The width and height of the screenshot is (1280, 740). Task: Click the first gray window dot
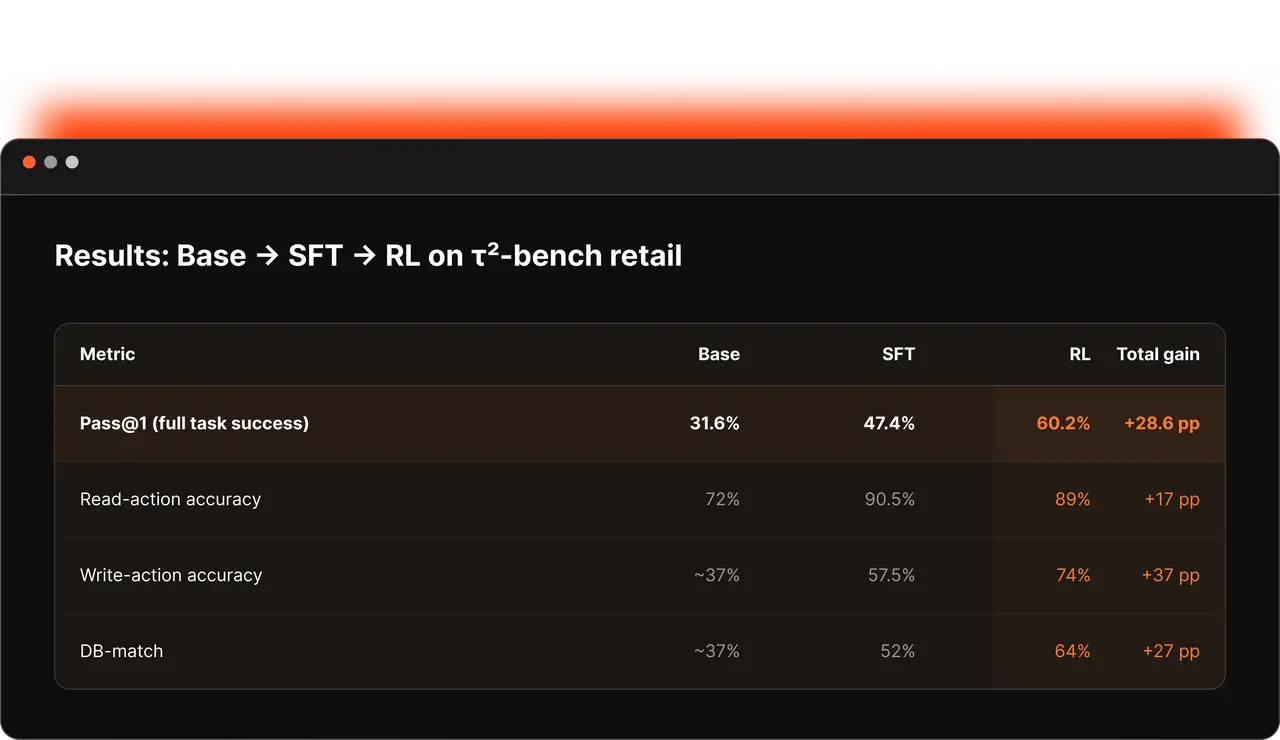pos(50,162)
